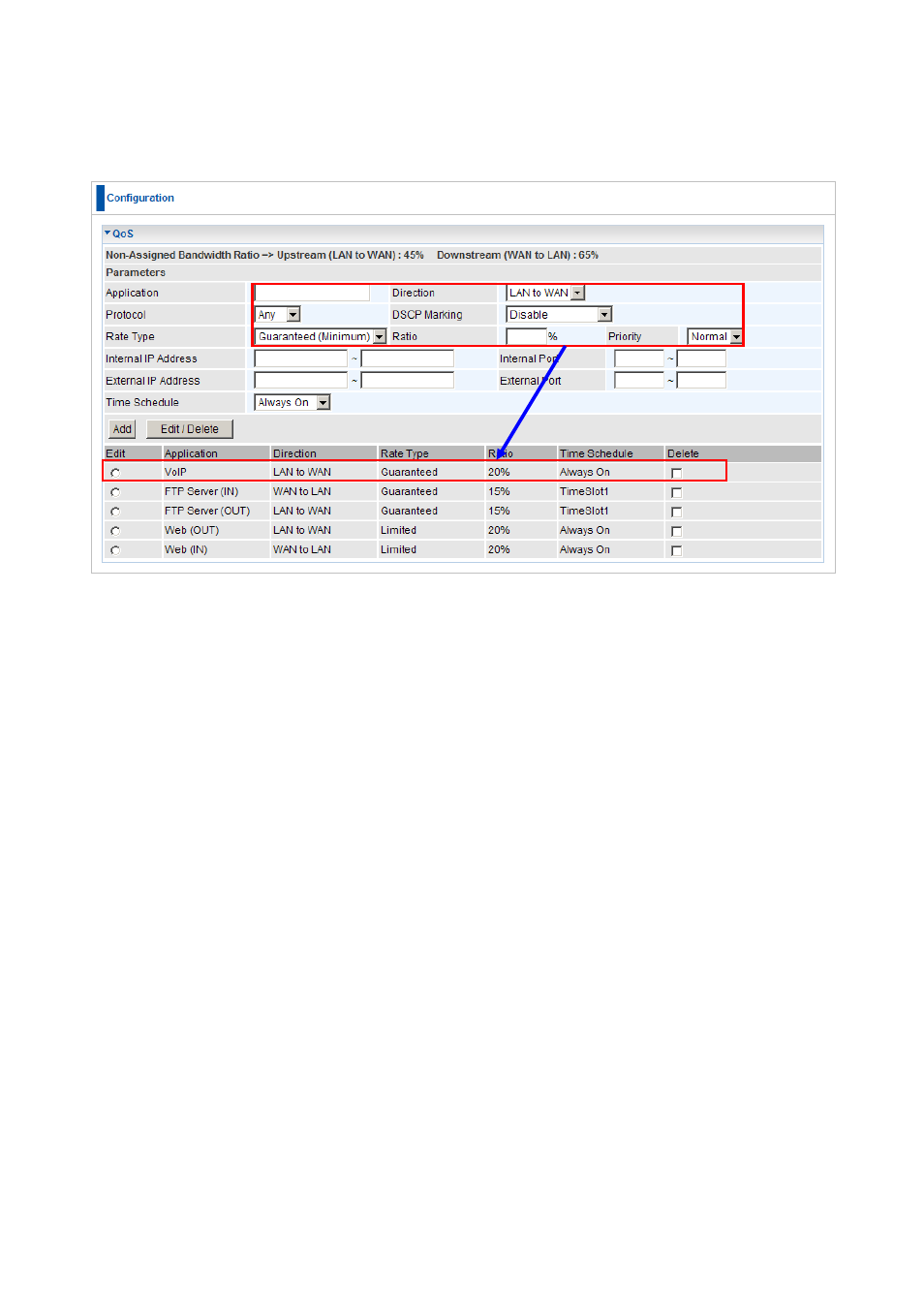Click the Web (IN) application name
The width and height of the screenshot is (924, 1308).
click(186, 549)
